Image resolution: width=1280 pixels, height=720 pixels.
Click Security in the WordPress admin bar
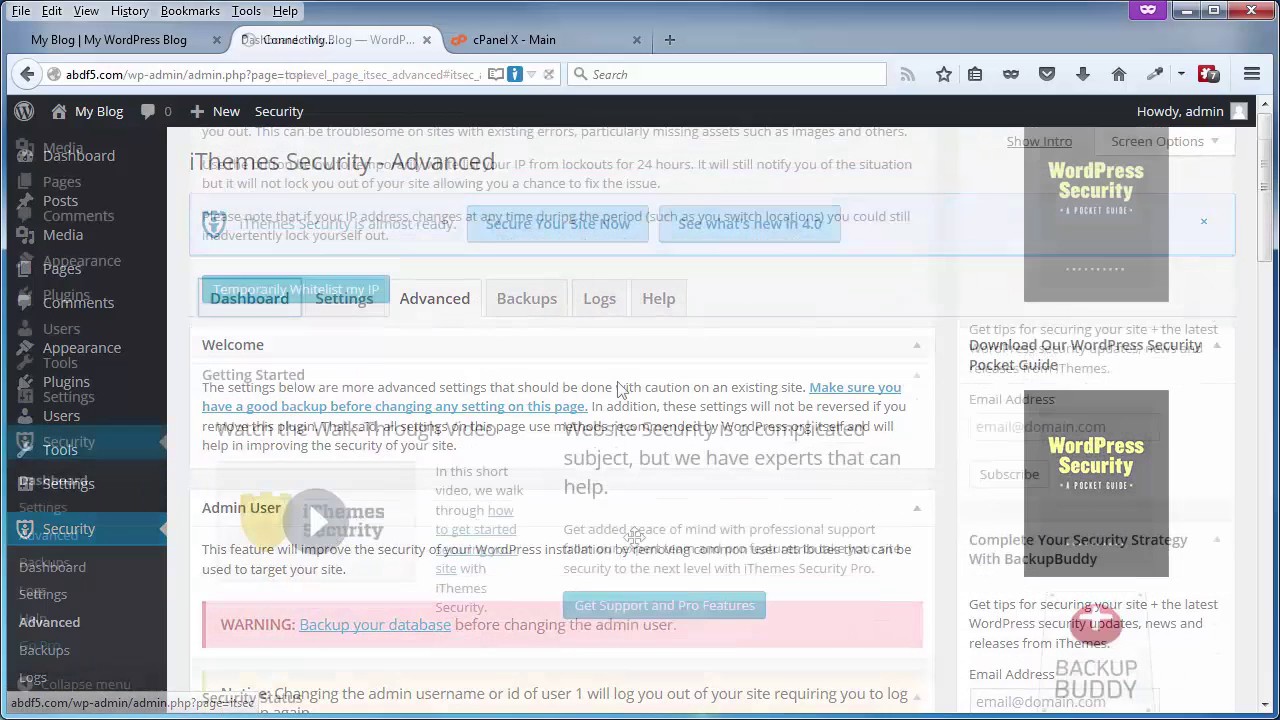pyautogui.click(x=279, y=111)
